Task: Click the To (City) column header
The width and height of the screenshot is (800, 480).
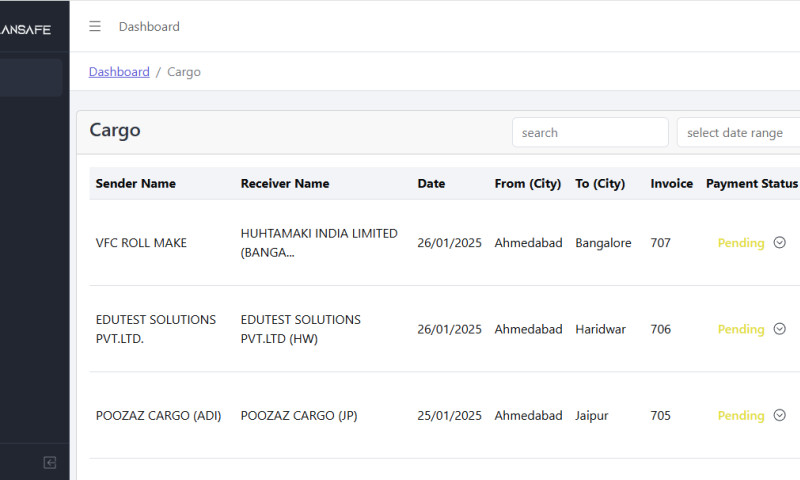Action: (600, 184)
